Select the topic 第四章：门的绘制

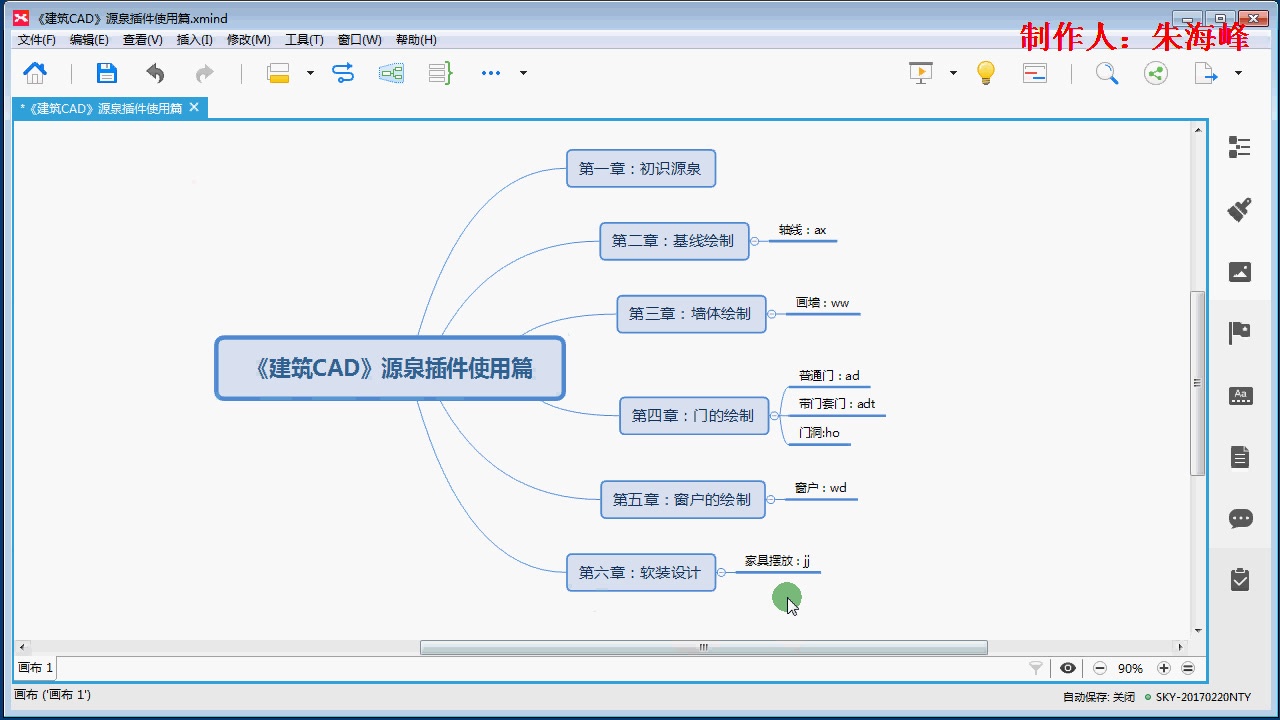coord(694,416)
